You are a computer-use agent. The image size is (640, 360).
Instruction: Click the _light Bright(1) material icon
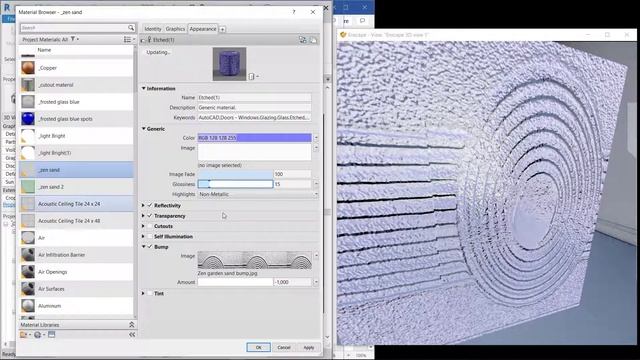click(28, 153)
